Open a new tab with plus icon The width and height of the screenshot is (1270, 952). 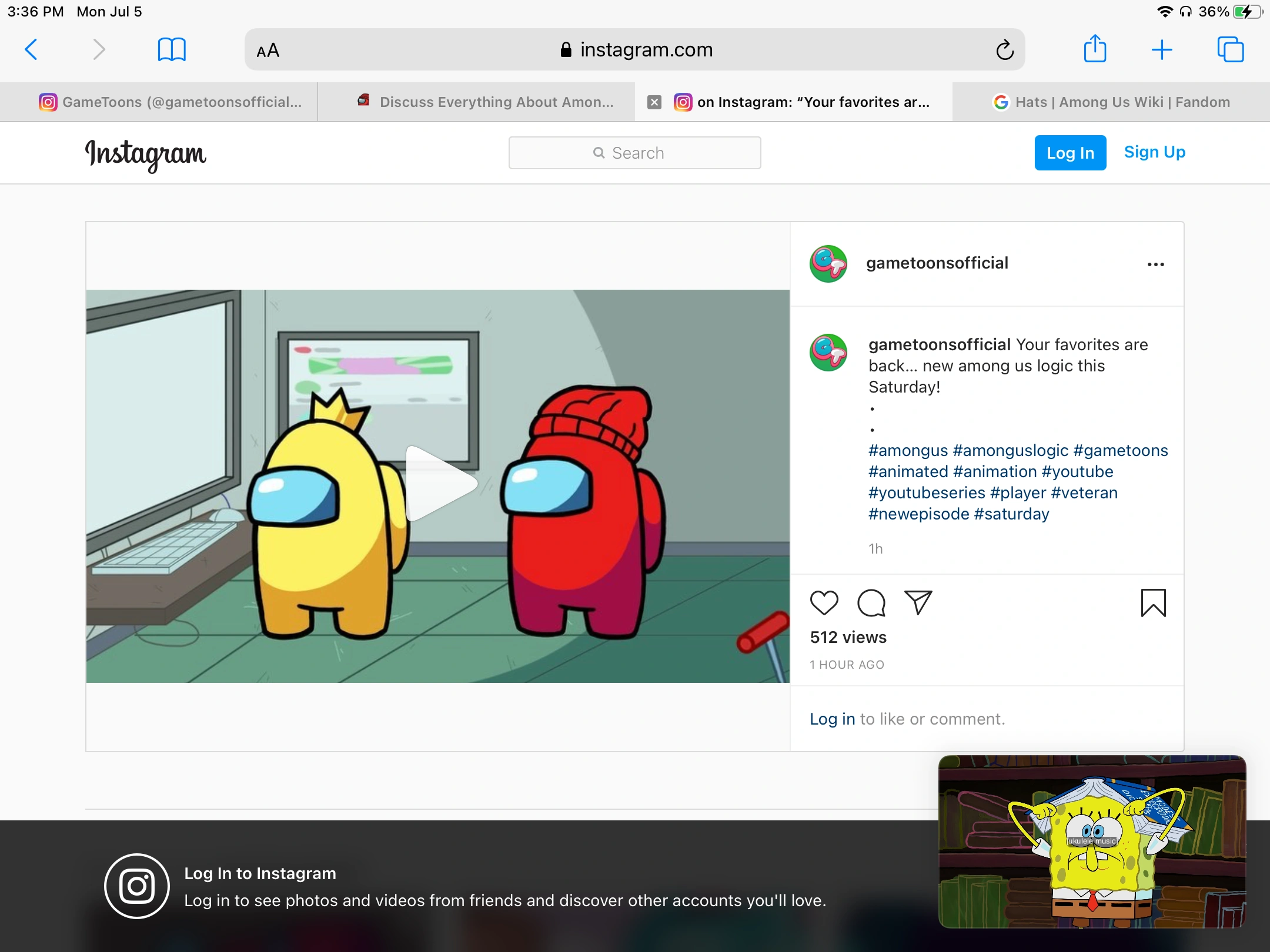[x=1162, y=49]
